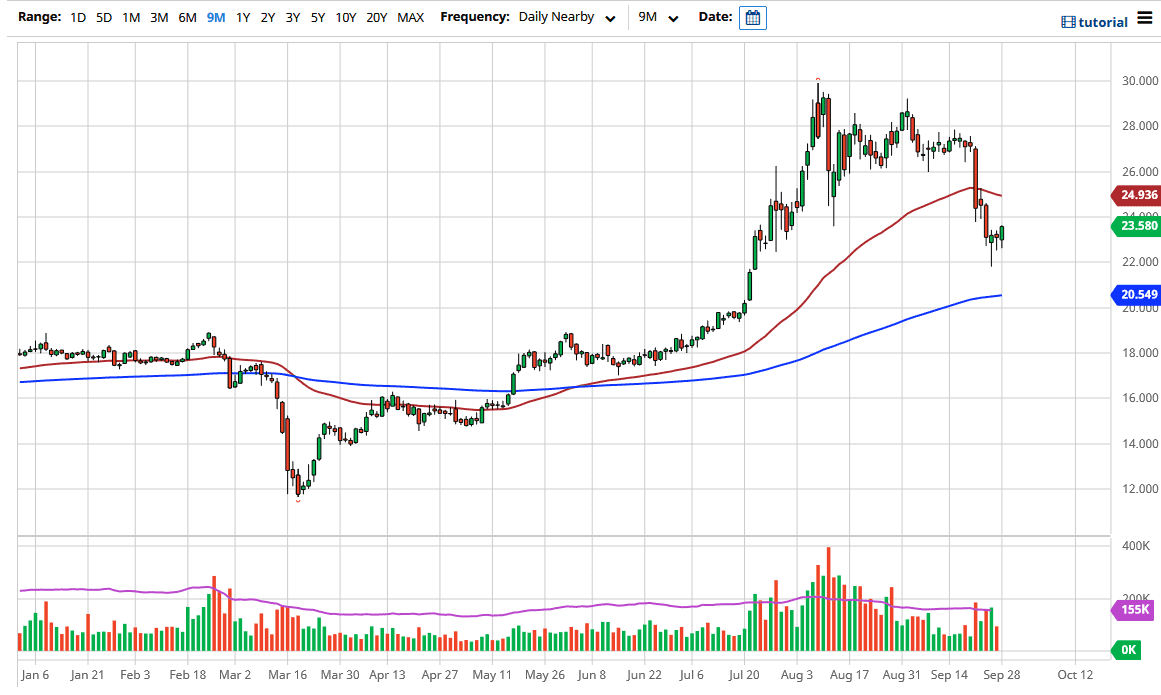Open the hamburger menu icon
This screenshot has width=1161, height=695.
coord(1145,18)
